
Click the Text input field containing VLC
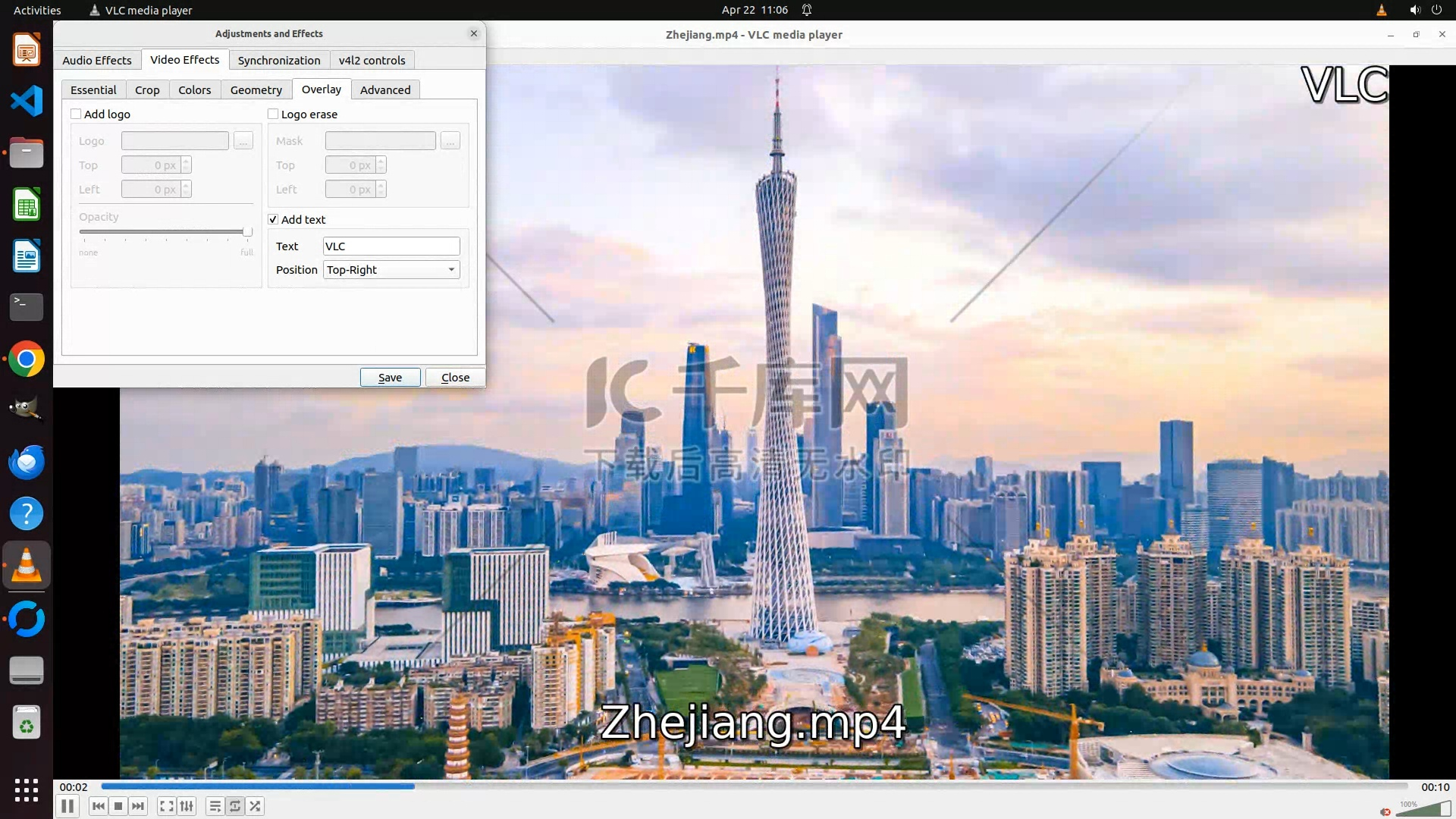[391, 246]
